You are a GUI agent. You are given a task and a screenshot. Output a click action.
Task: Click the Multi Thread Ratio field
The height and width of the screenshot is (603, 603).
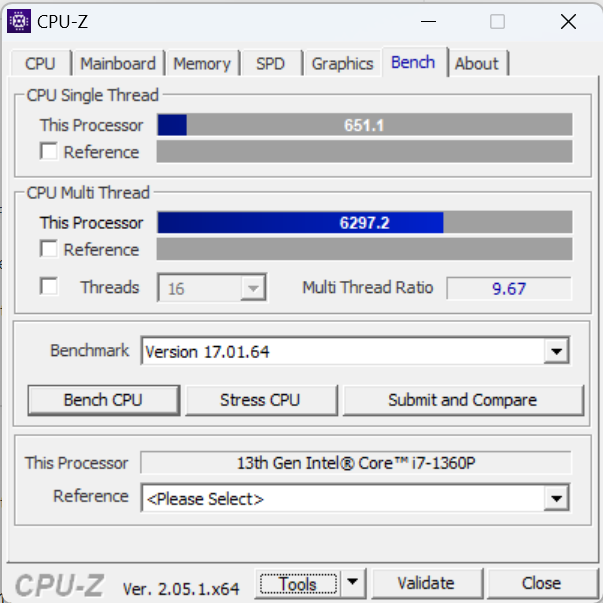point(509,288)
